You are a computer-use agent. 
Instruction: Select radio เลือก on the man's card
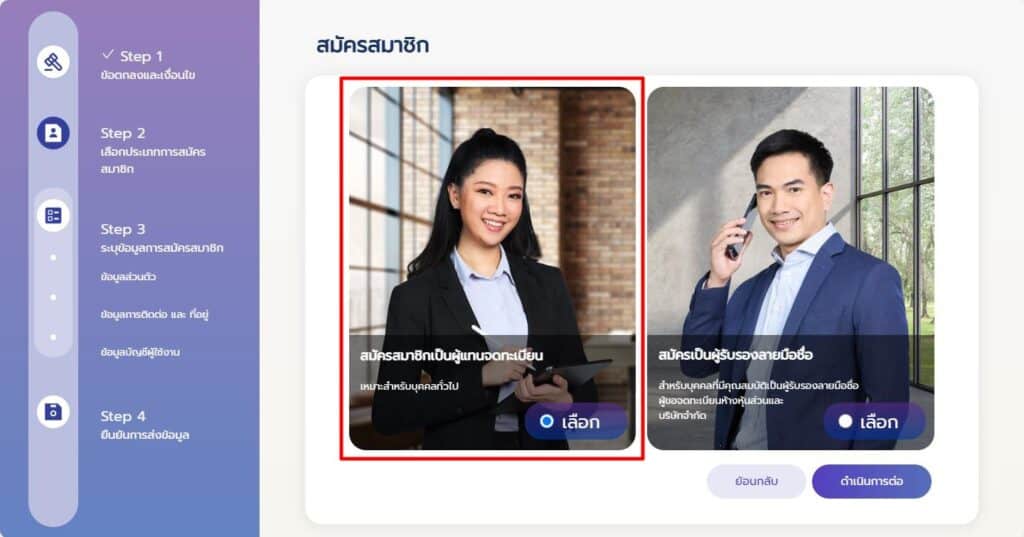coord(845,421)
